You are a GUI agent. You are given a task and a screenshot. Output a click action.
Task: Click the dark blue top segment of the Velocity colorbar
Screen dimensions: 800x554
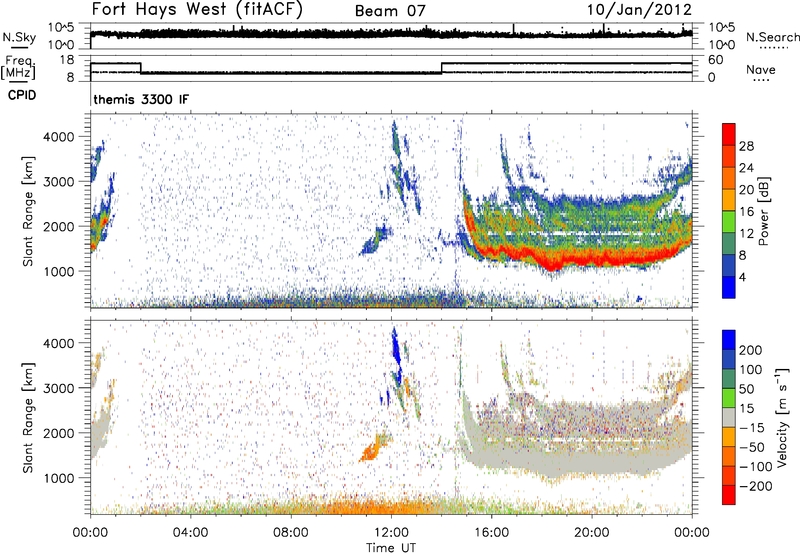729,340
